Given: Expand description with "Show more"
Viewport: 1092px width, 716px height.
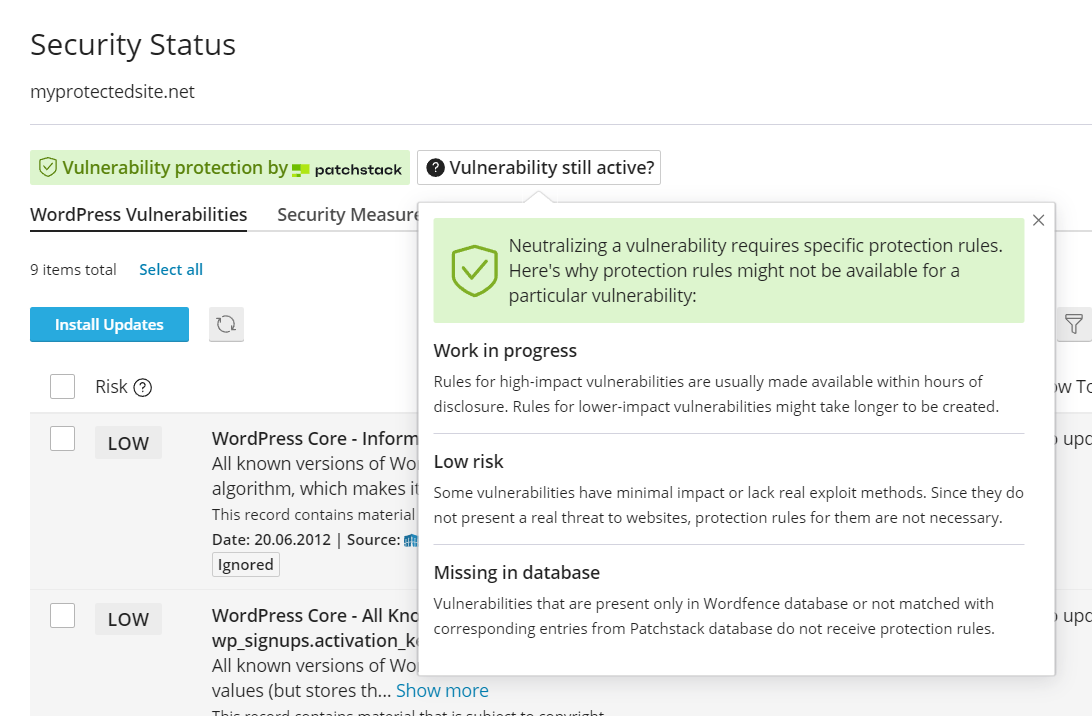Looking at the screenshot, I should click(x=442, y=691).
